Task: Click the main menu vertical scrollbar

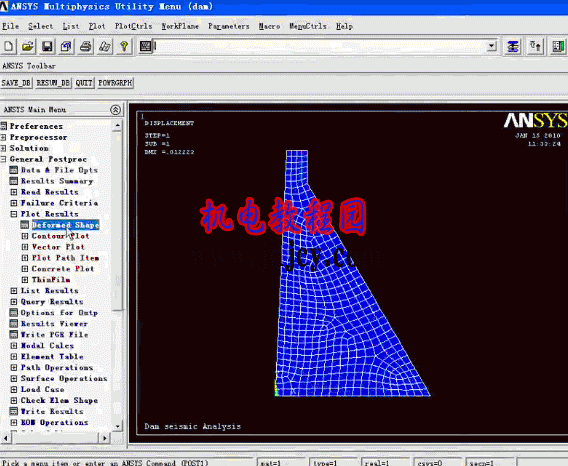Action: [117, 276]
